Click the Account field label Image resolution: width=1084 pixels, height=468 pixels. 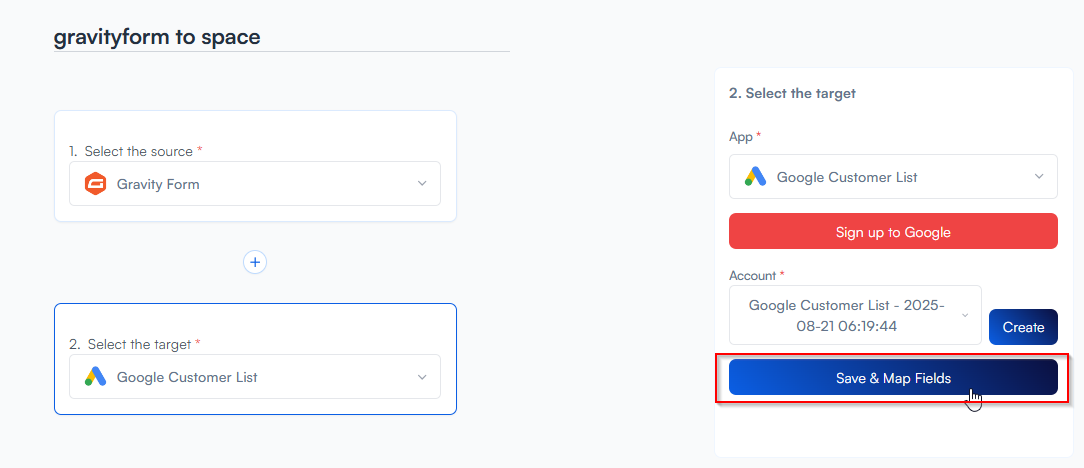tap(752, 275)
